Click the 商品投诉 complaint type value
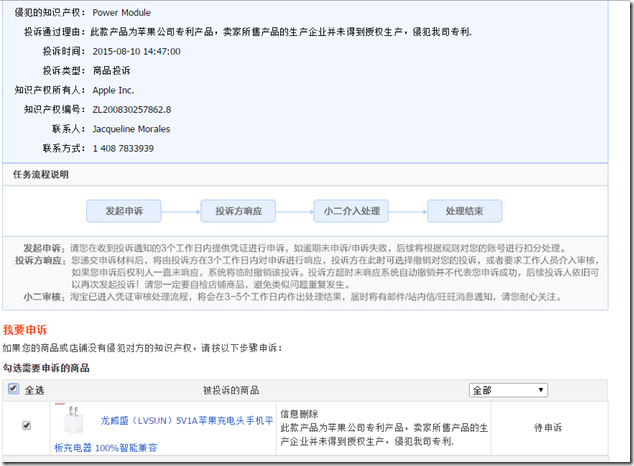Screen dimensions: 634x466 point(112,71)
